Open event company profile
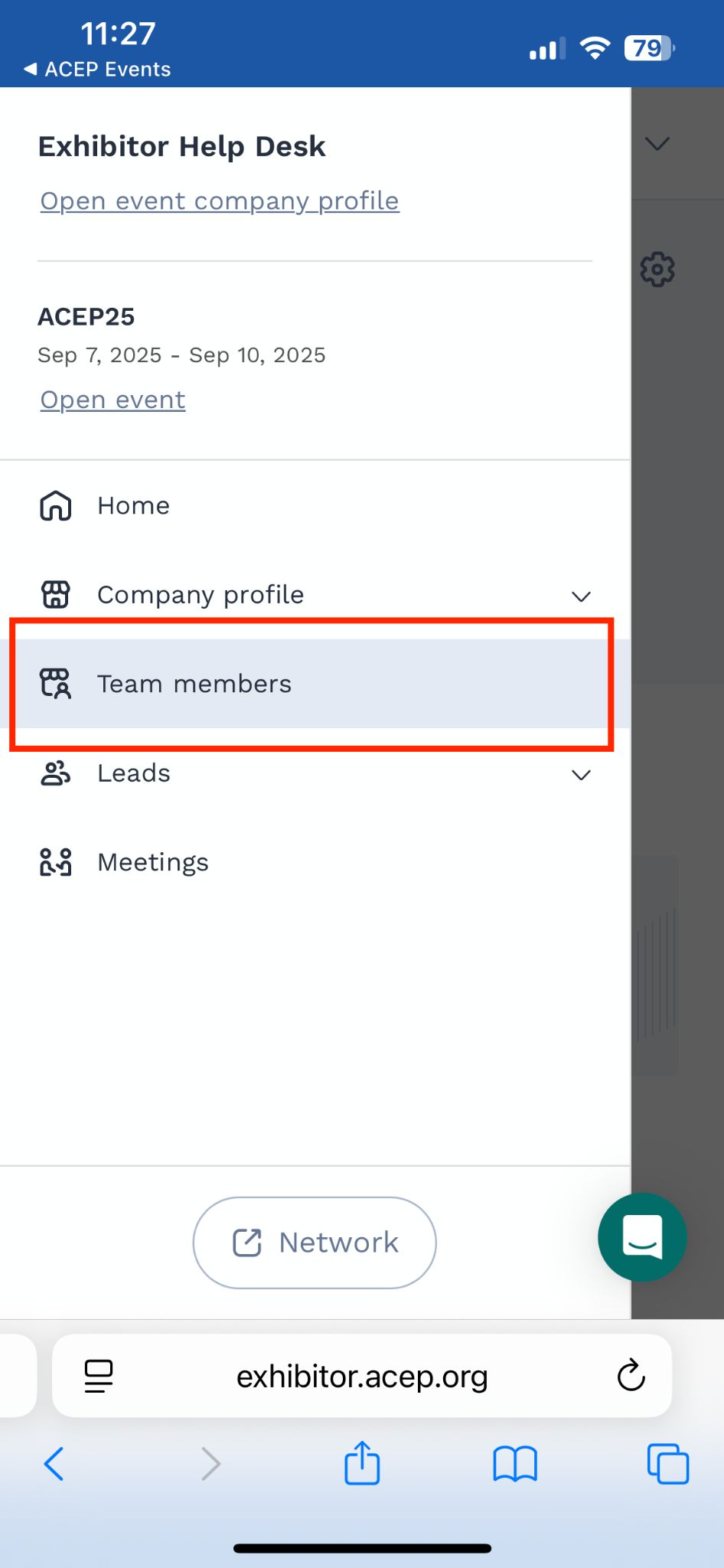Screen dimensions: 724x1568 [x=219, y=201]
